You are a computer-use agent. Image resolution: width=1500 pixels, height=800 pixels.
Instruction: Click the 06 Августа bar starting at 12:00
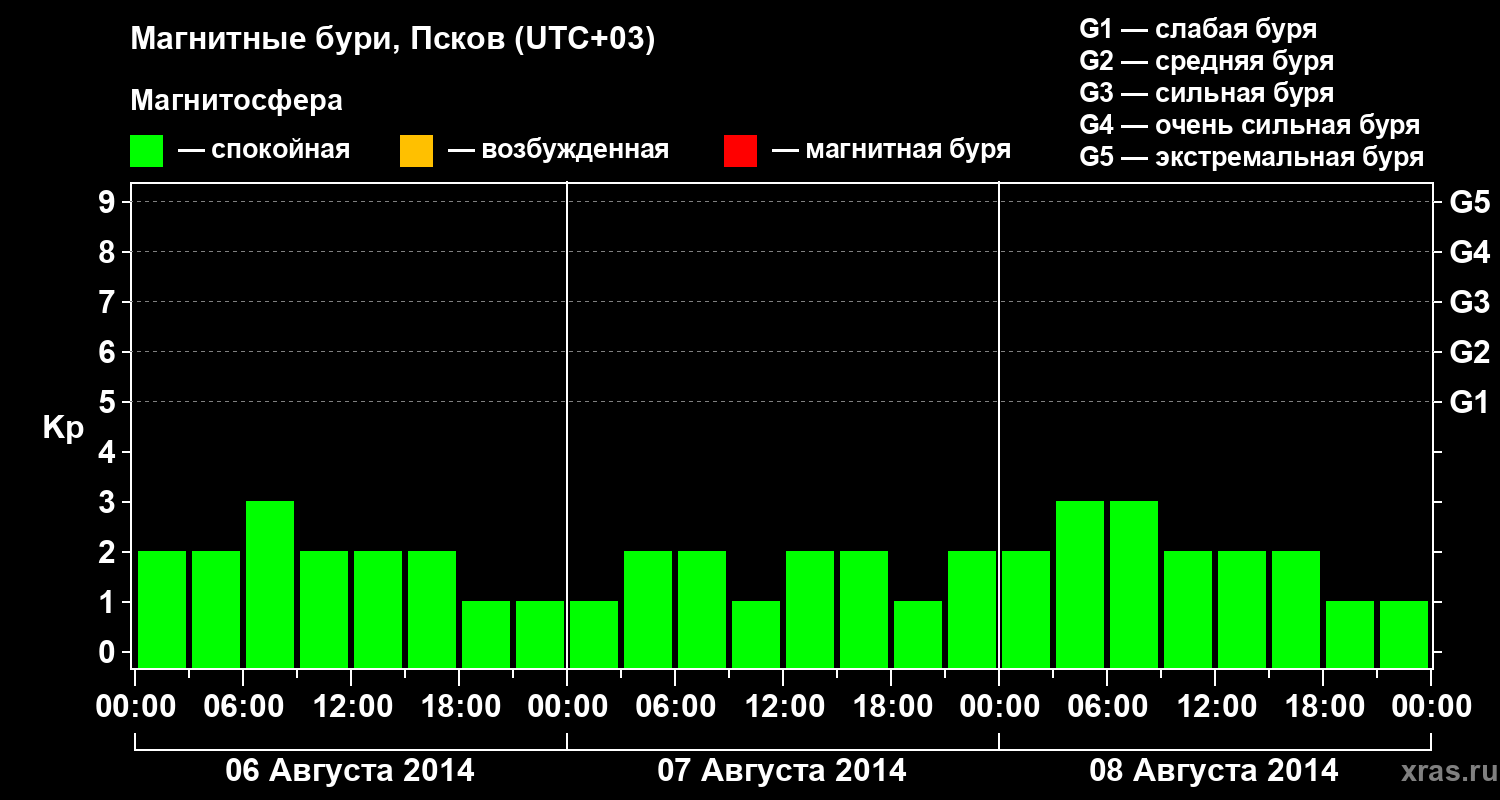point(378,609)
